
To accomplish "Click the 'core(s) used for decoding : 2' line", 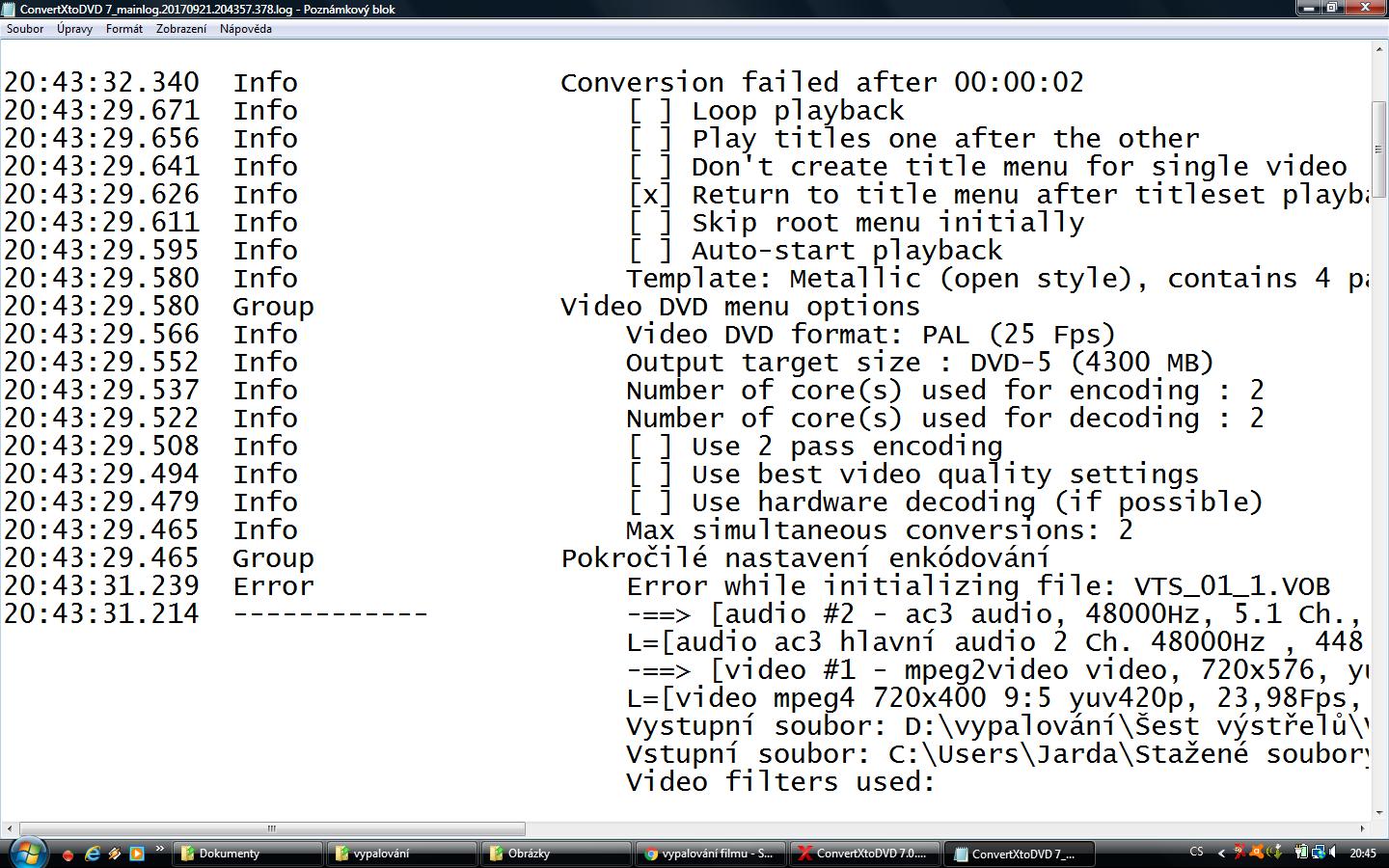I will click(x=945, y=419).
